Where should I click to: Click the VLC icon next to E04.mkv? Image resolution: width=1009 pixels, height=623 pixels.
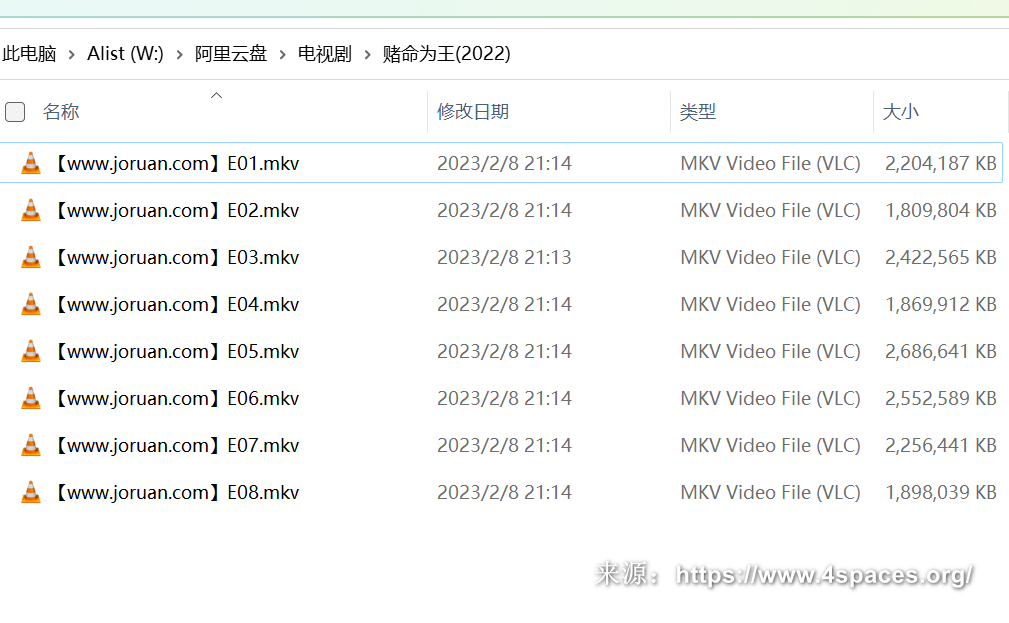[x=31, y=304]
